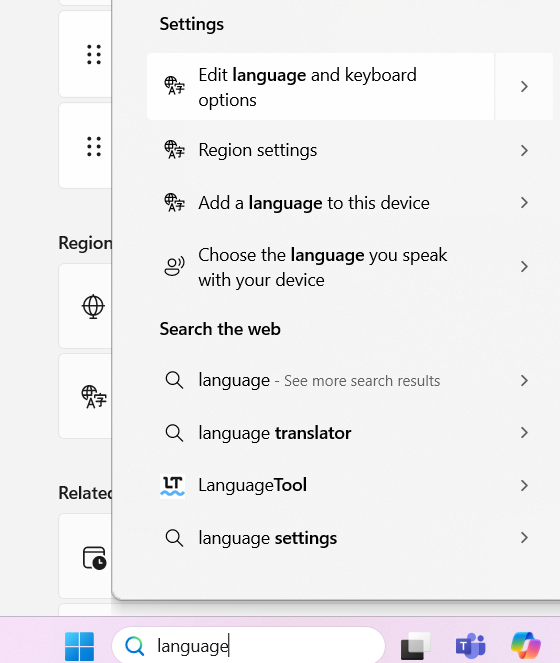The width and height of the screenshot is (560, 663).
Task: Expand chevron beside language settings suggestion
Action: (x=524, y=538)
